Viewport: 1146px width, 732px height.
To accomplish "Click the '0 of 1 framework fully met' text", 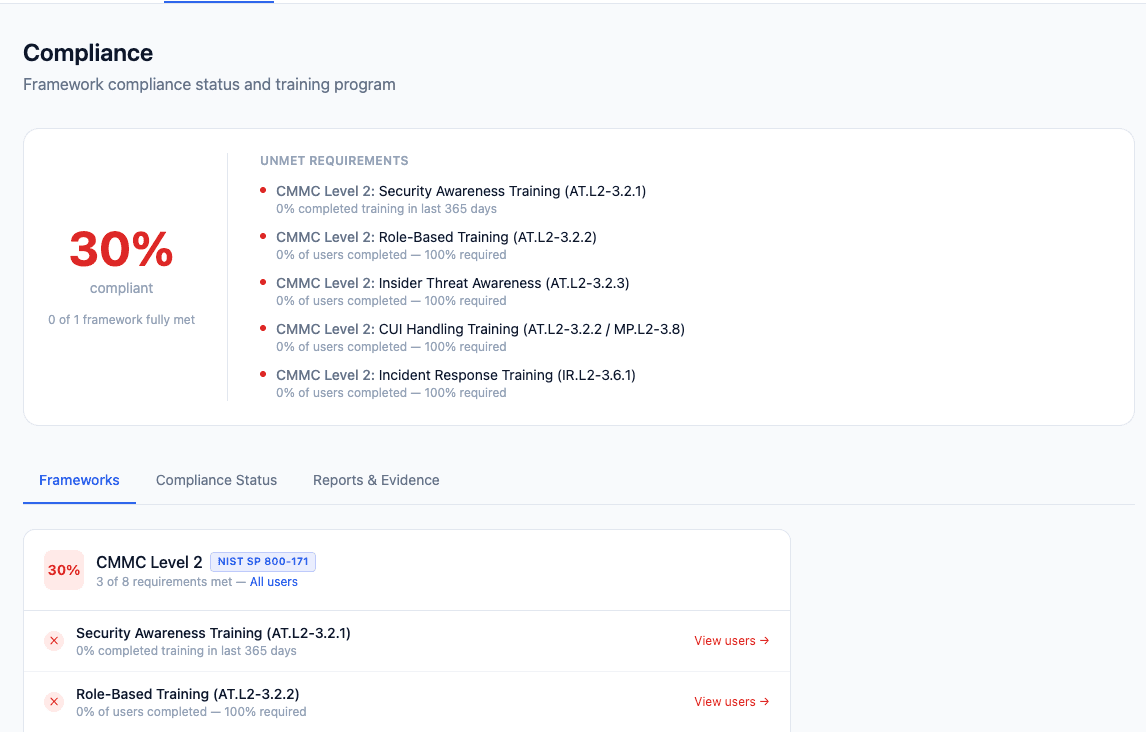I will coord(121,319).
